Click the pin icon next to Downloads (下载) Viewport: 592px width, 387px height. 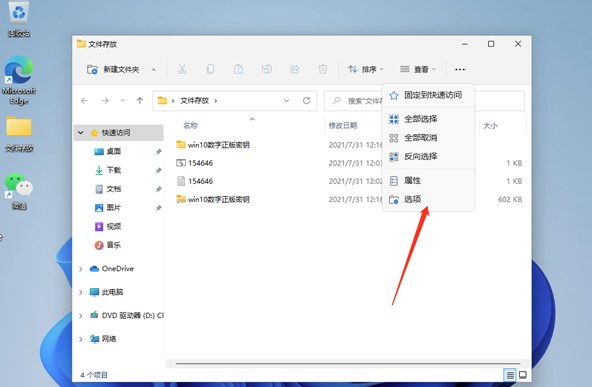159,171
